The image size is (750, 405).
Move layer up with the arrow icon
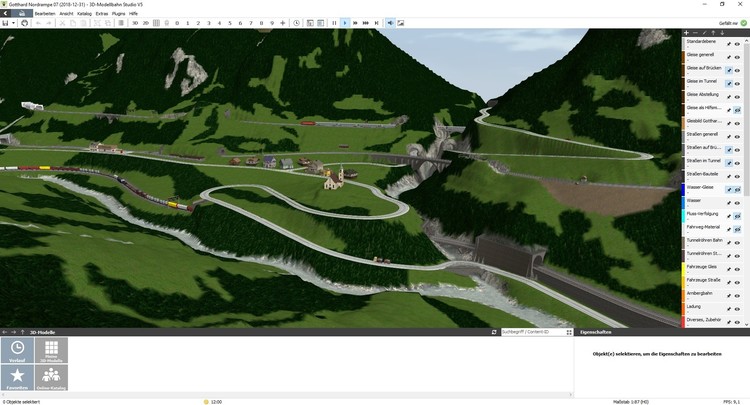(713, 33)
